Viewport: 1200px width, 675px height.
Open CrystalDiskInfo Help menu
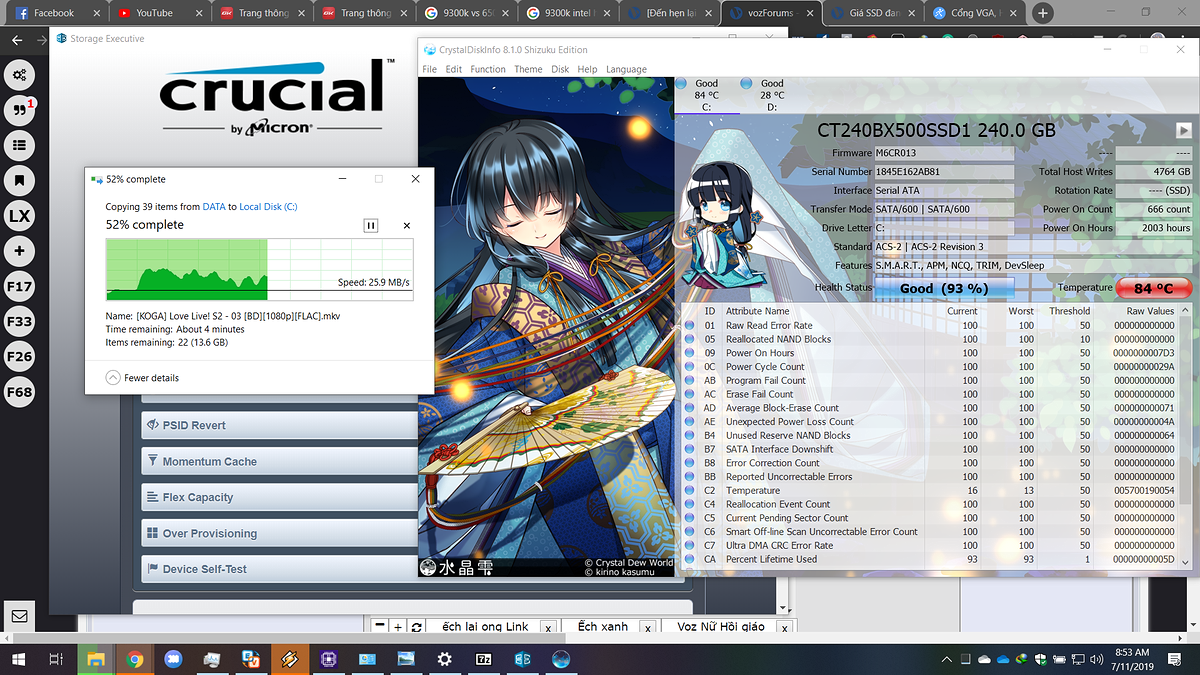[x=587, y=69]
